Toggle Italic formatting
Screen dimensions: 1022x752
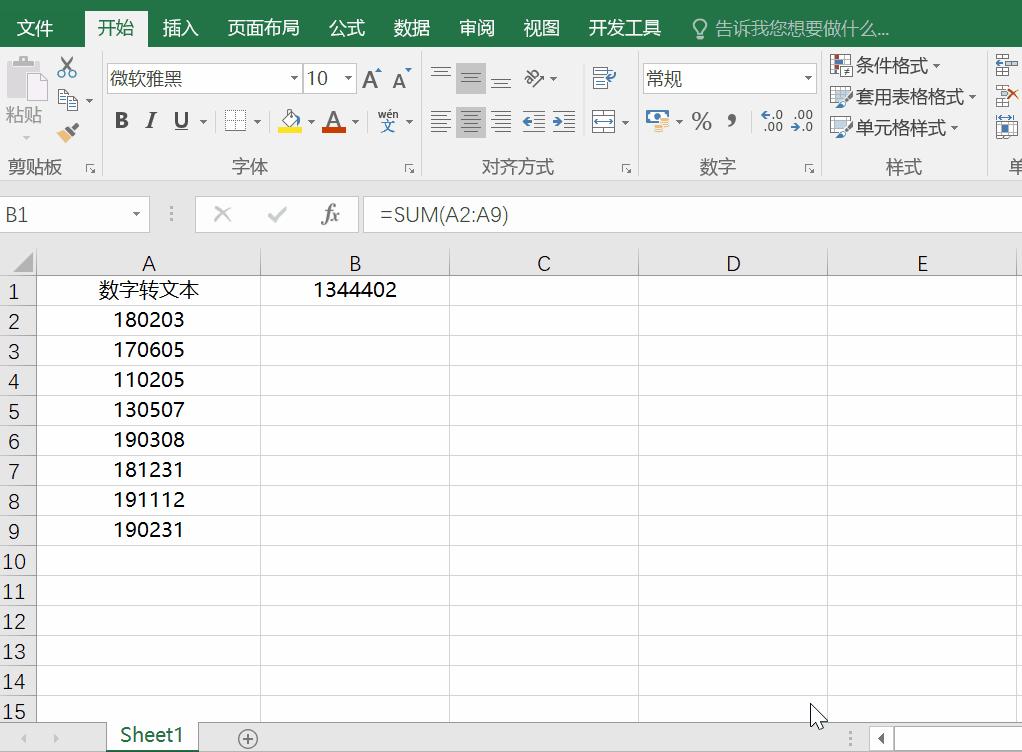pyautogui.click(x=151, y=121)
